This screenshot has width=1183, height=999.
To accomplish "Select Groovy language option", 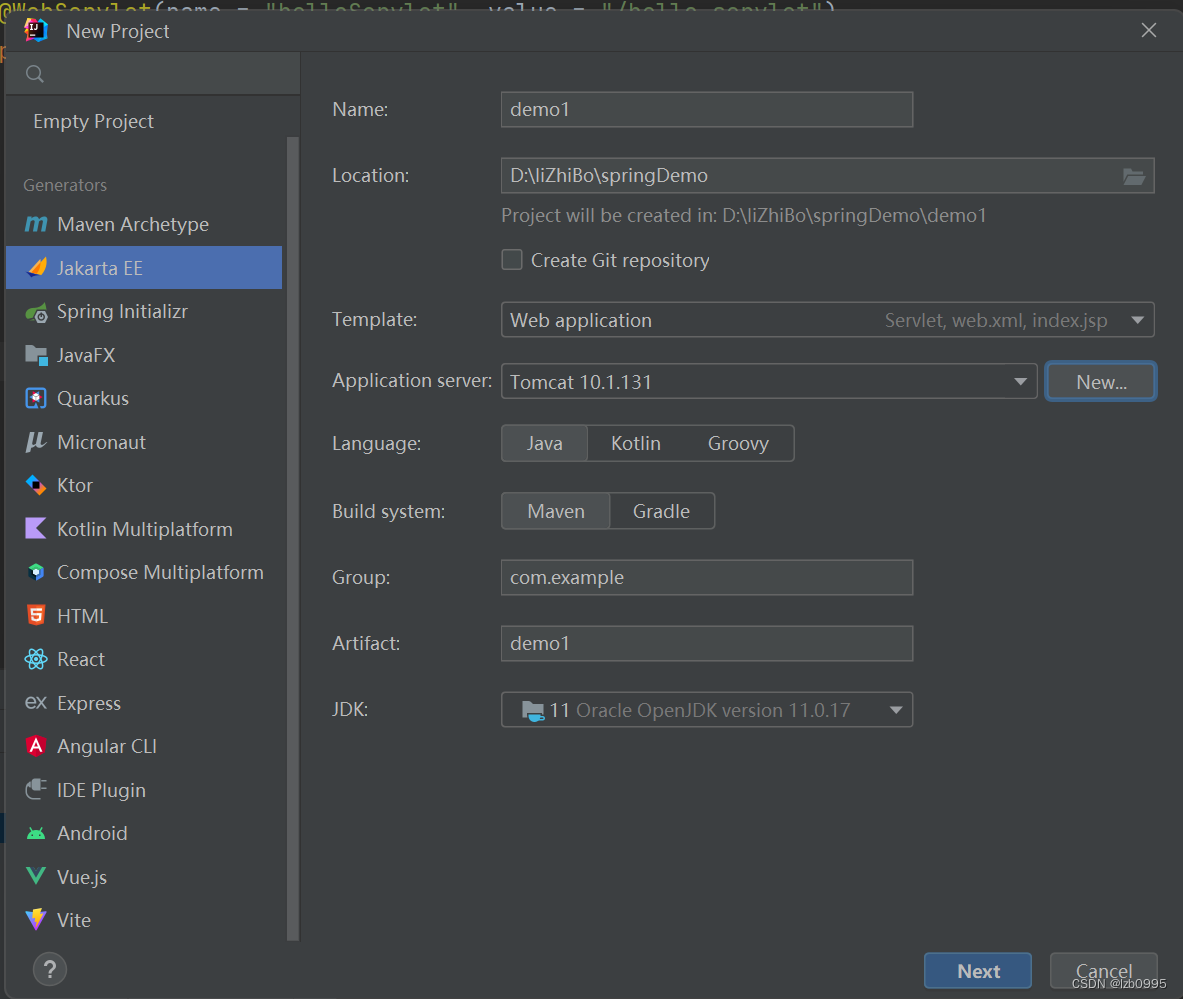I will pos(738,444).
